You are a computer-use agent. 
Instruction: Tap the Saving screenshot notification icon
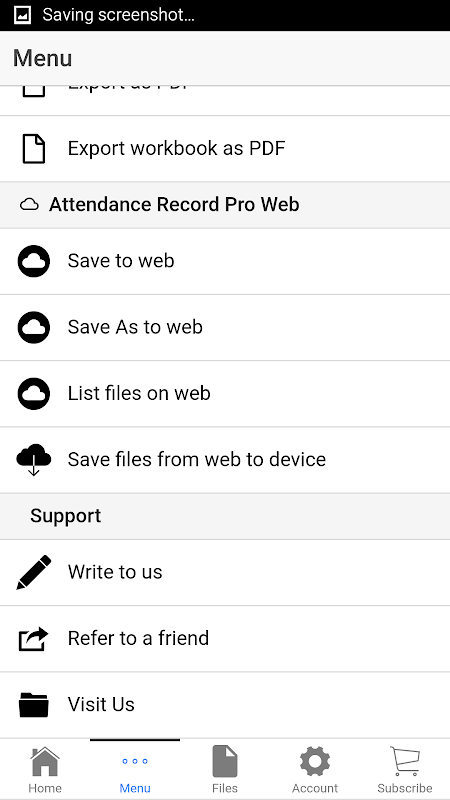click(23, 15)
